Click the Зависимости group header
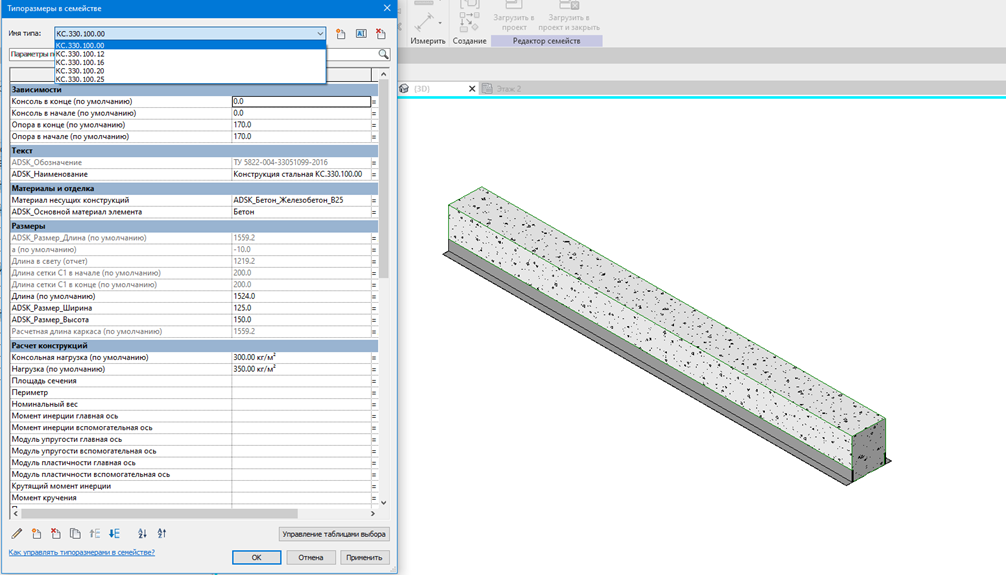The width and height of the screenshot is (1006, 575). click(194, 90)
